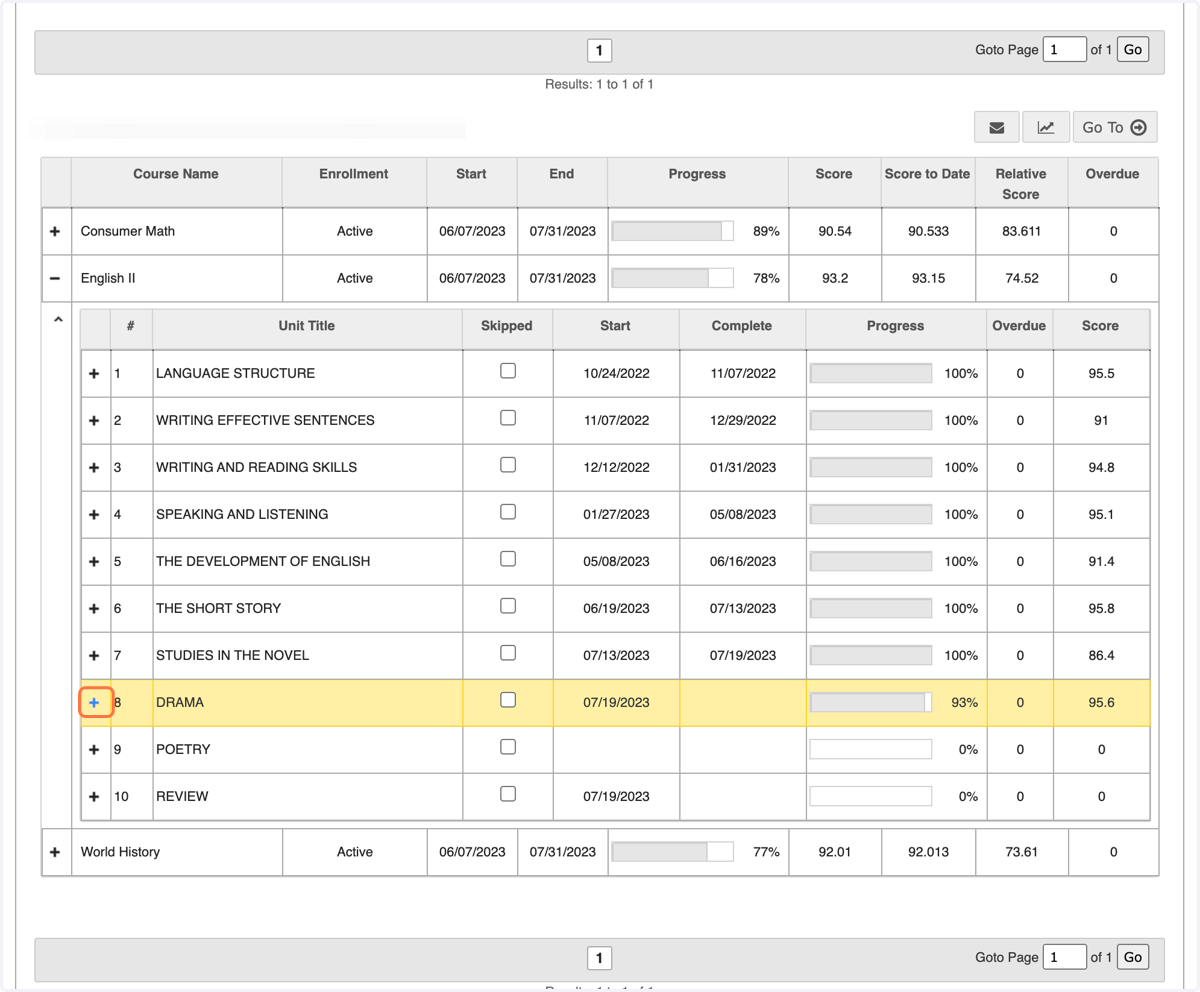Expand the Consumer Math course row
This screenshot has width=1200, height=992.
click(x=56, y=231)
